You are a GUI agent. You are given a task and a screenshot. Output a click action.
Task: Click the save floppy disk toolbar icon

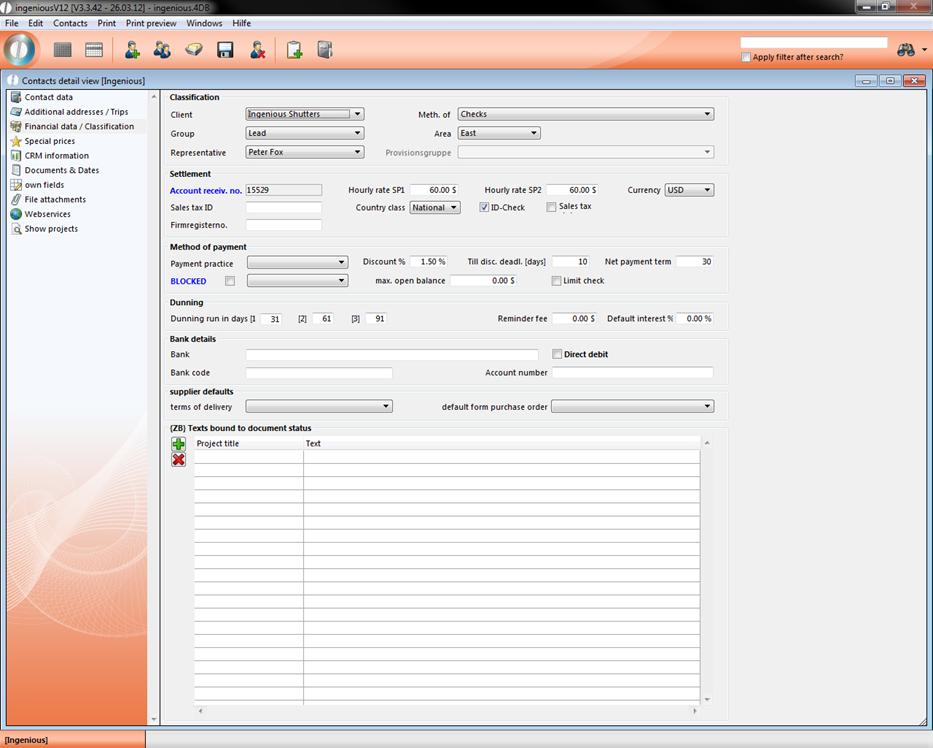(x=225, y=50)
